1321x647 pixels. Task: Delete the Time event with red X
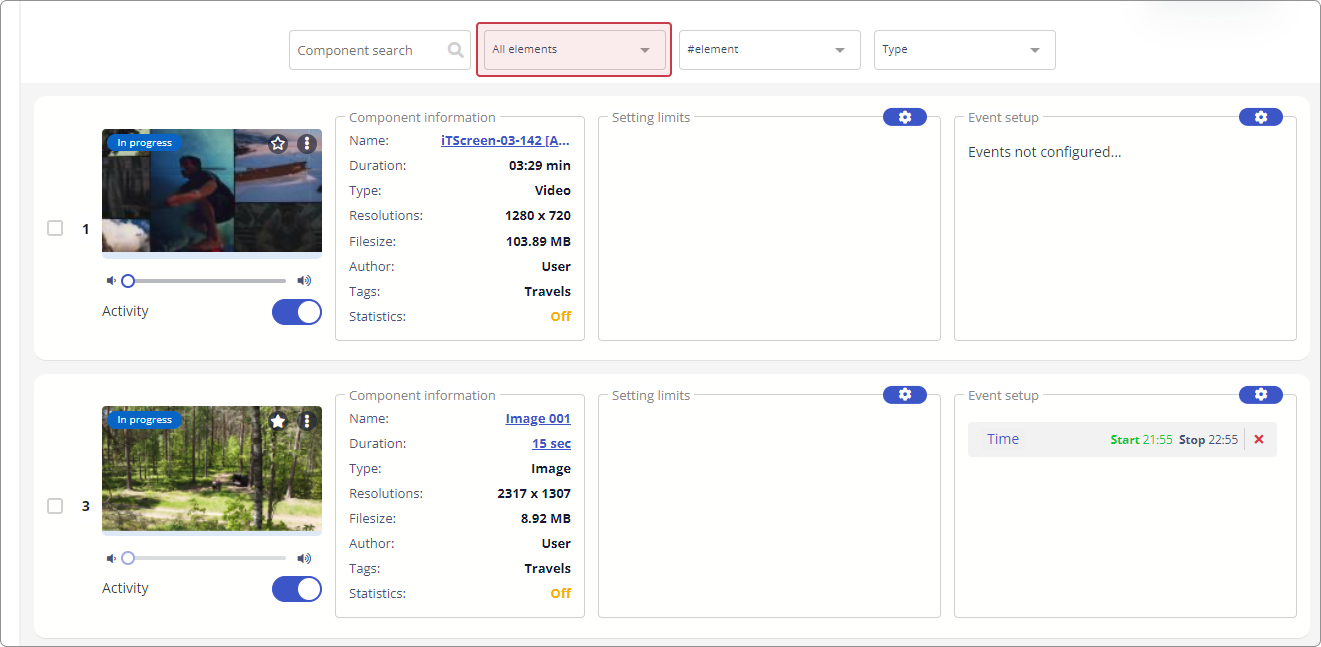1259,439
